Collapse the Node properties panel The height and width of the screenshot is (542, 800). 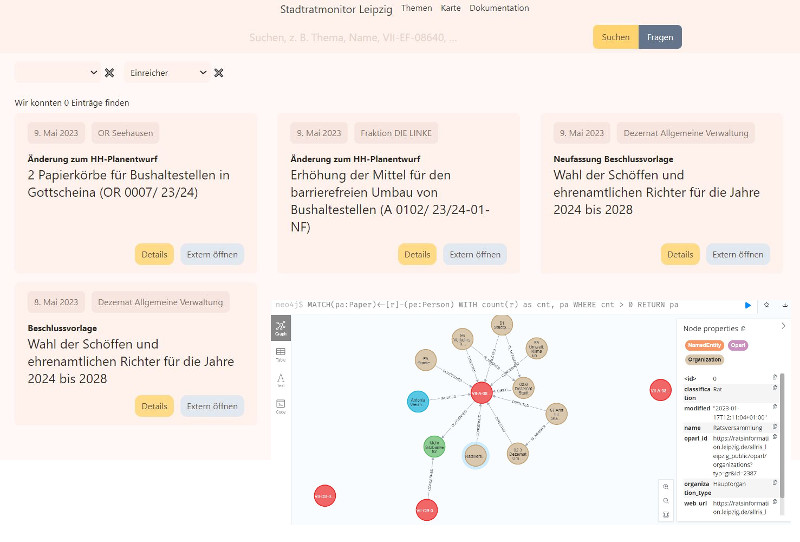(783, 327)
